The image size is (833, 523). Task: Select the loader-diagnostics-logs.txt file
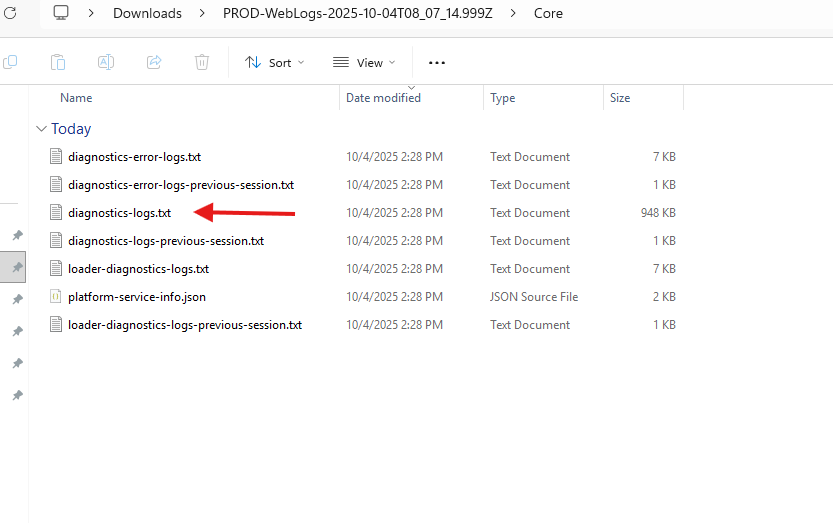click(x=138, y=269)
